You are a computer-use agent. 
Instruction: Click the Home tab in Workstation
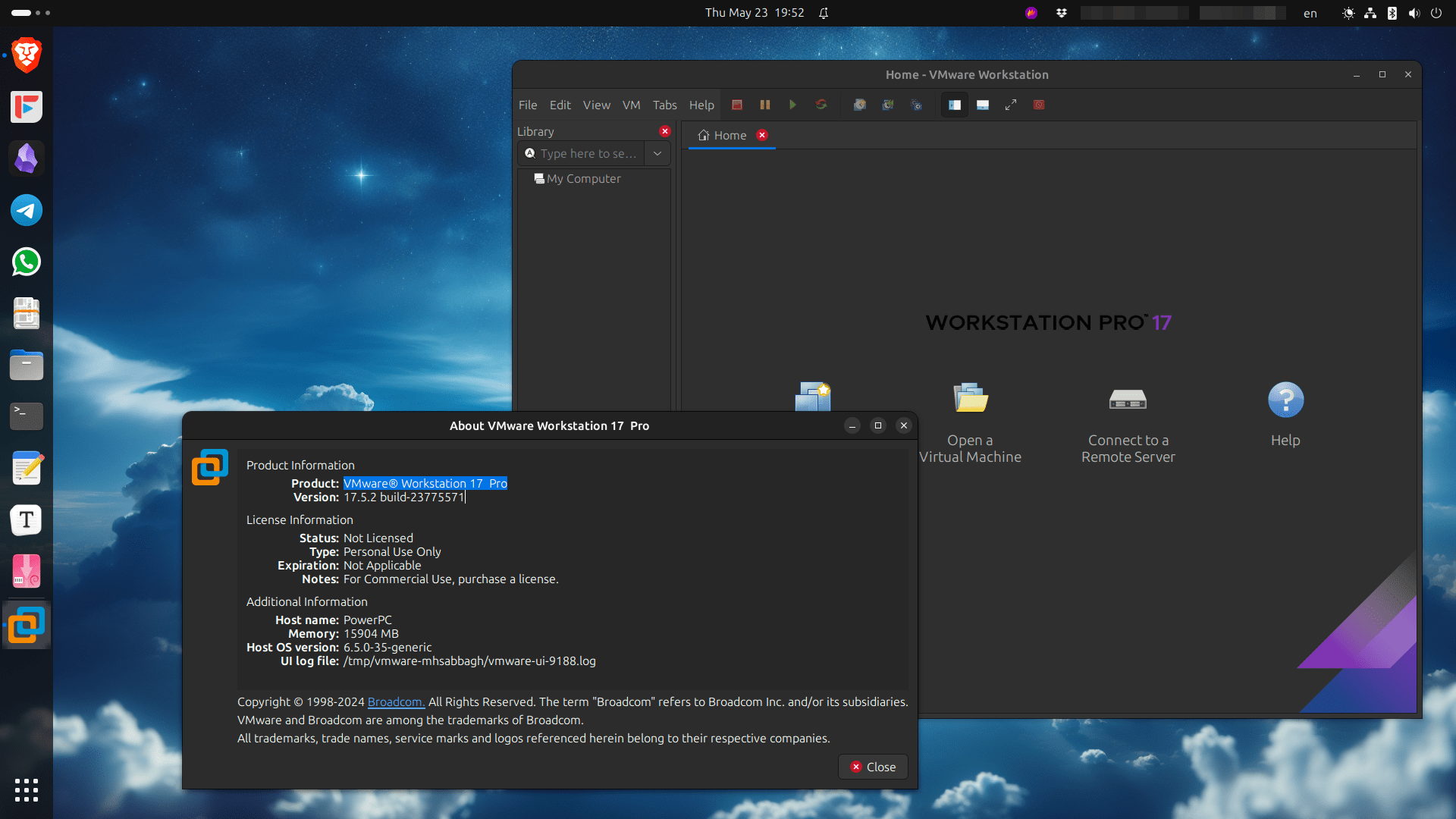[x=729, y=135]
